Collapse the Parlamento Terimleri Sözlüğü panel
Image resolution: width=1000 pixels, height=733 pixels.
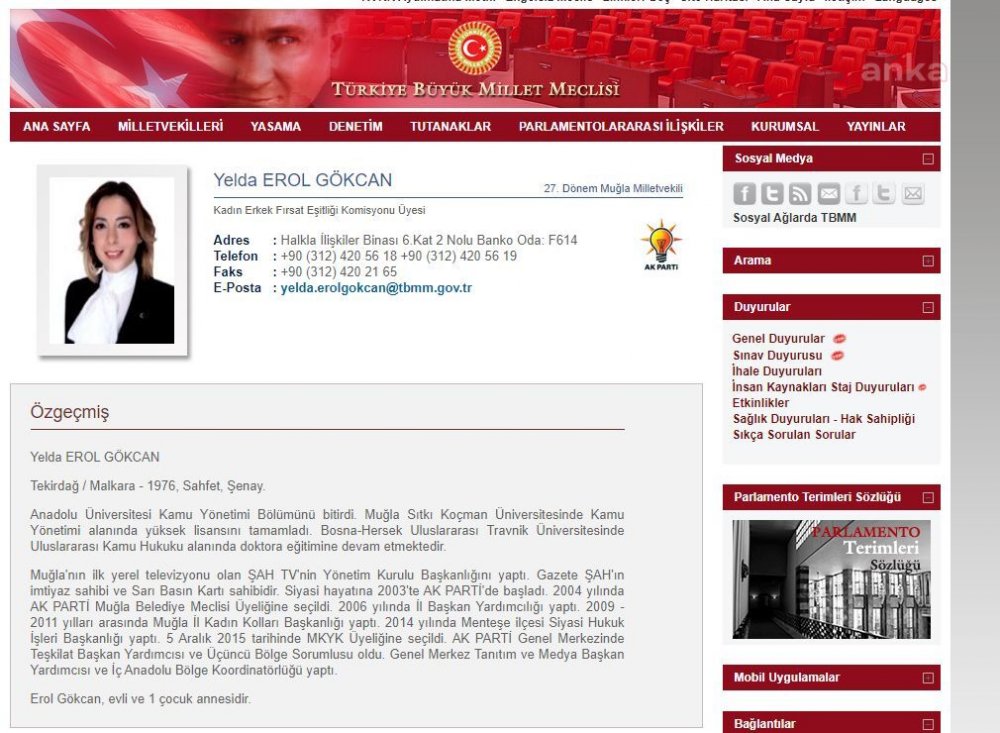pos(928,497)
